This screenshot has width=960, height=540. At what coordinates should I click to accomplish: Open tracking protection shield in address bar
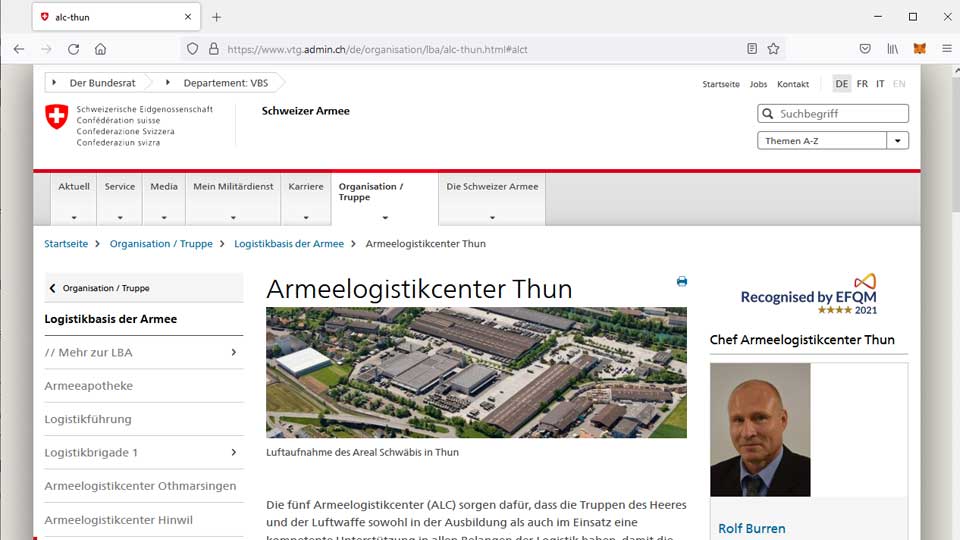click(192, 49)
